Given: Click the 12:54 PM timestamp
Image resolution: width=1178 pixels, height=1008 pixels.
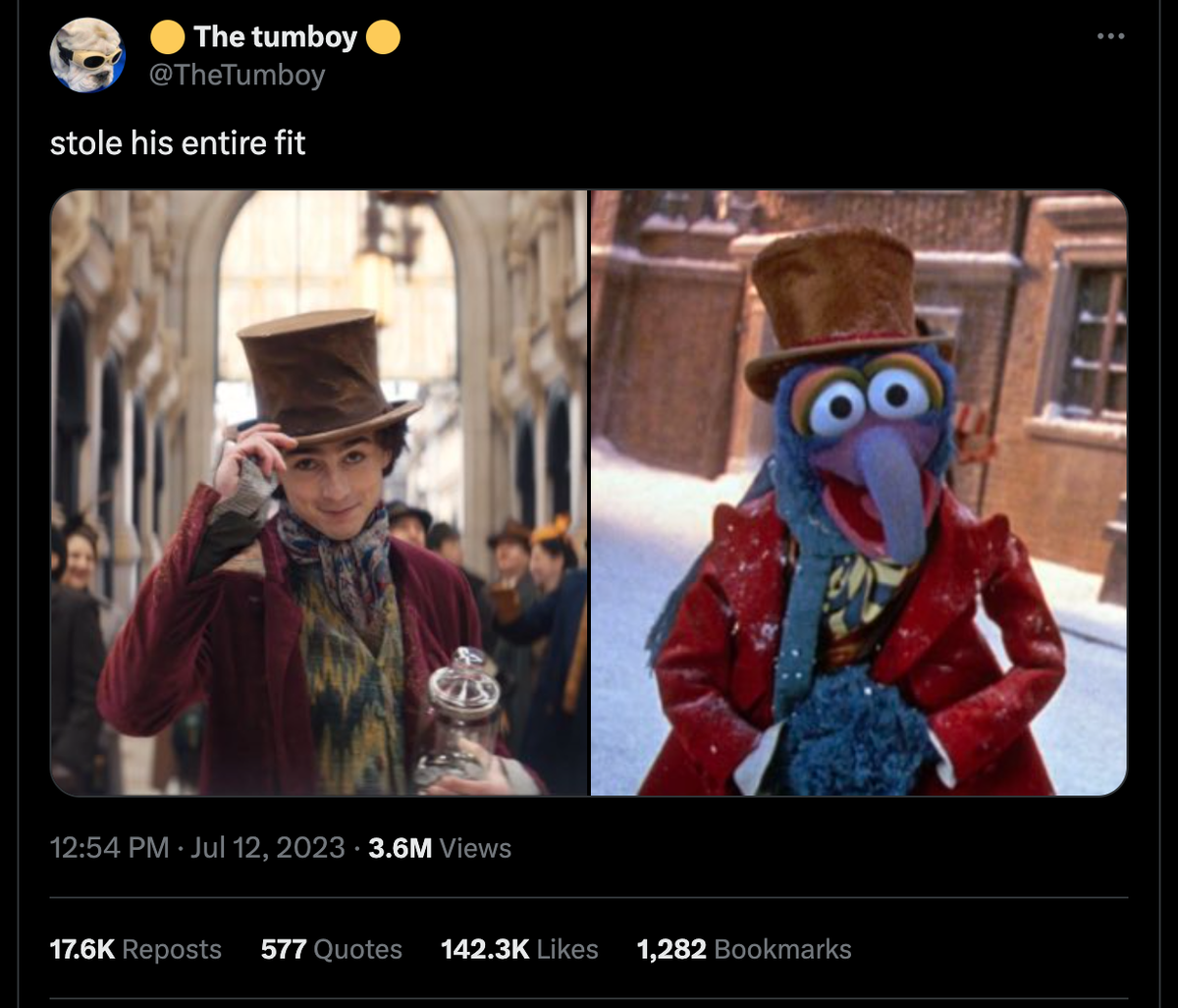Looking at the screenshot, I should point(109,848).
